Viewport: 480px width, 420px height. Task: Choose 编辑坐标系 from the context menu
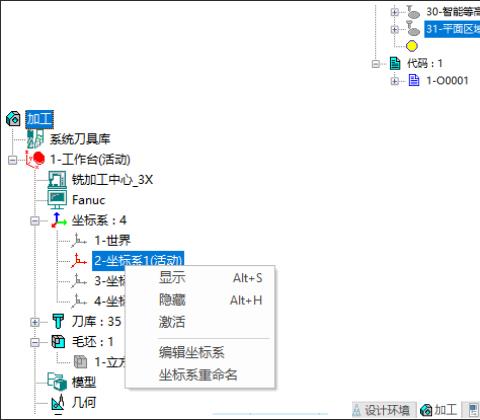(200, 352)
